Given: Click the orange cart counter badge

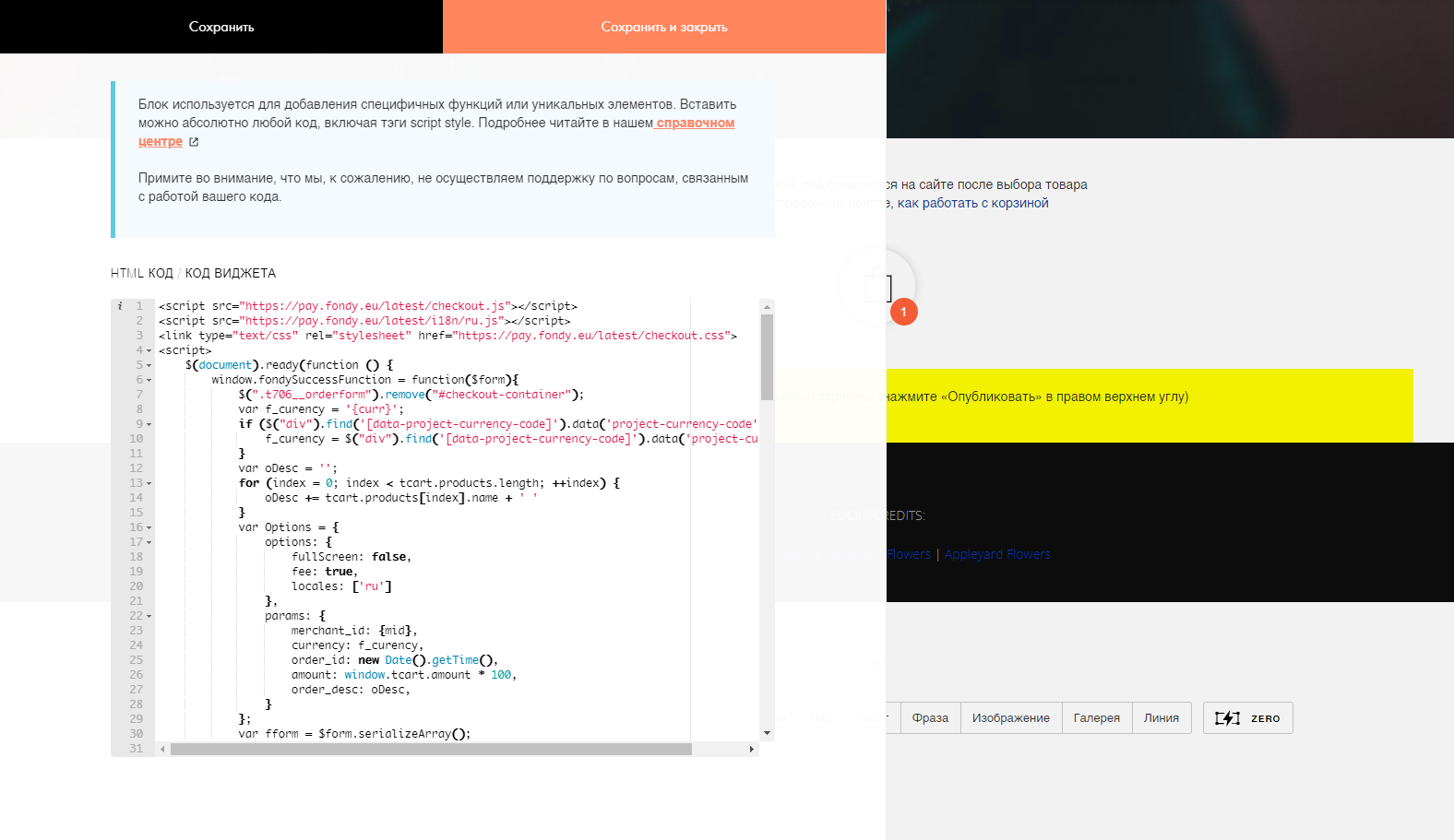Looking at the screenshot, I should pos(904,312).
